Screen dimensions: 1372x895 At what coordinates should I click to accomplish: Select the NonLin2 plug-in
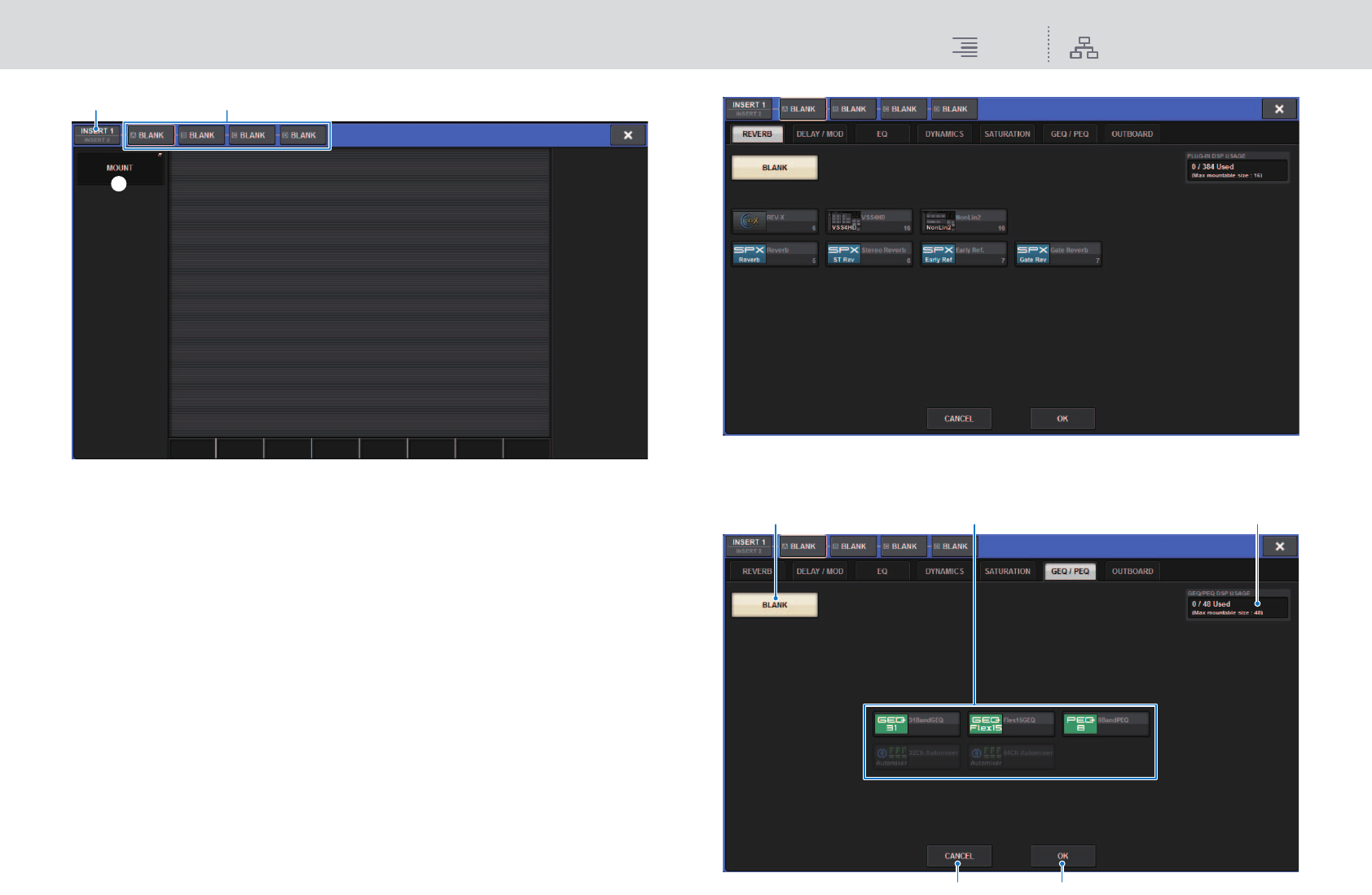click(x=964, y=221)
